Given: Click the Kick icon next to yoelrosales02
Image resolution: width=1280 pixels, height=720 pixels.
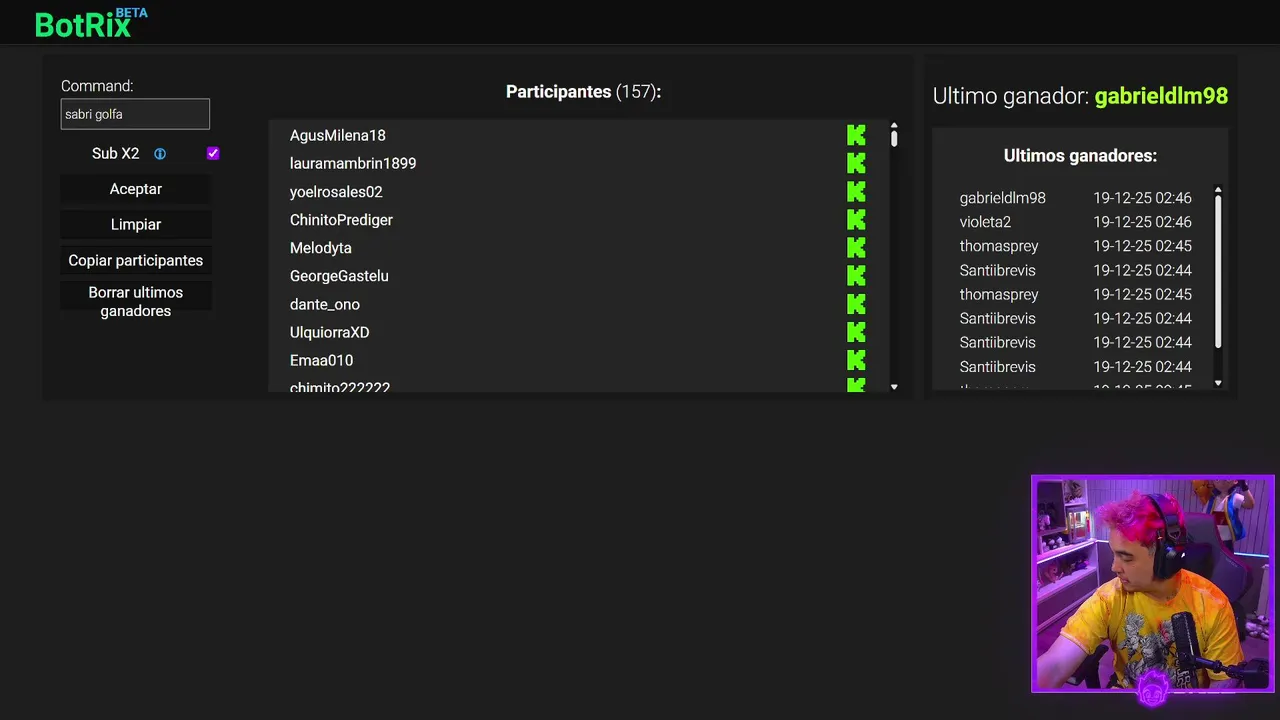Looking at the screenshot, I should pyautogui.click(x=856, y=191).
